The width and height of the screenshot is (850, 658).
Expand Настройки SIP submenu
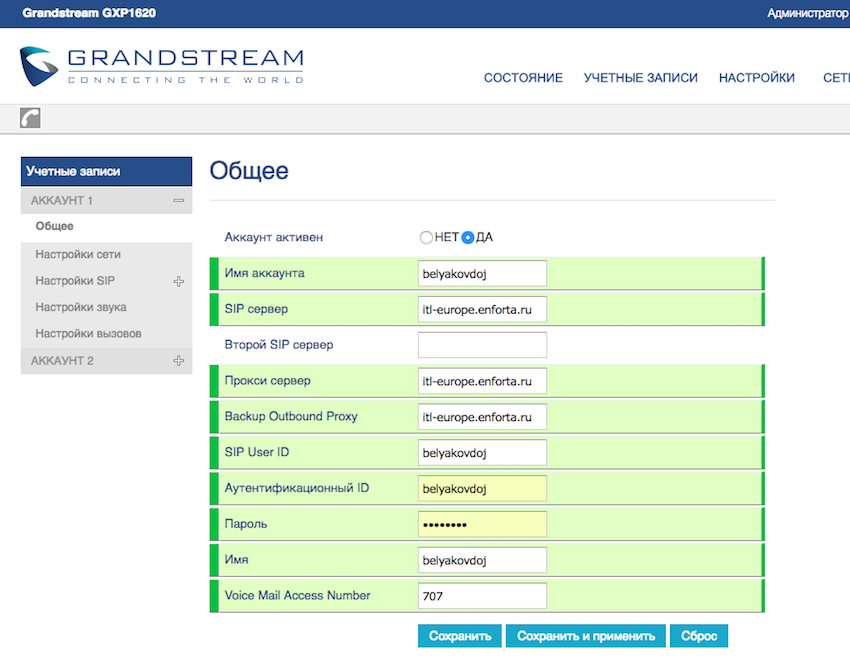coord(178,281)
